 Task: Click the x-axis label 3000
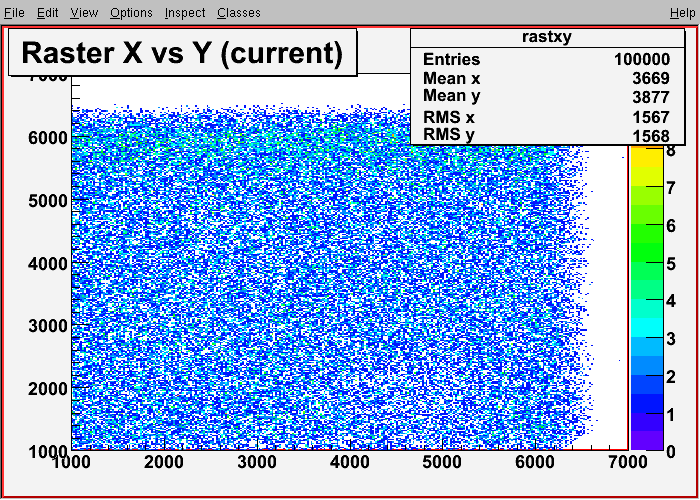tap(257, 462)
